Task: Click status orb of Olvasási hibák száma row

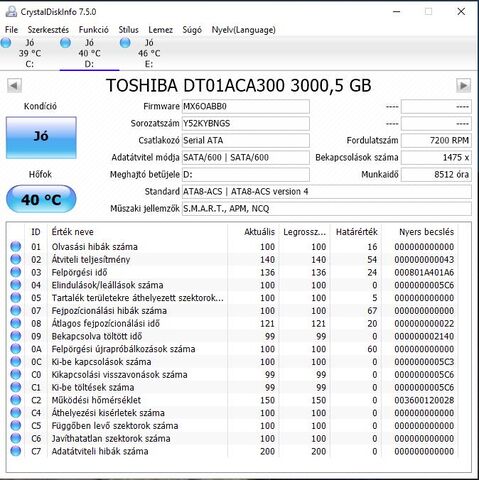Action: point(16,247)
